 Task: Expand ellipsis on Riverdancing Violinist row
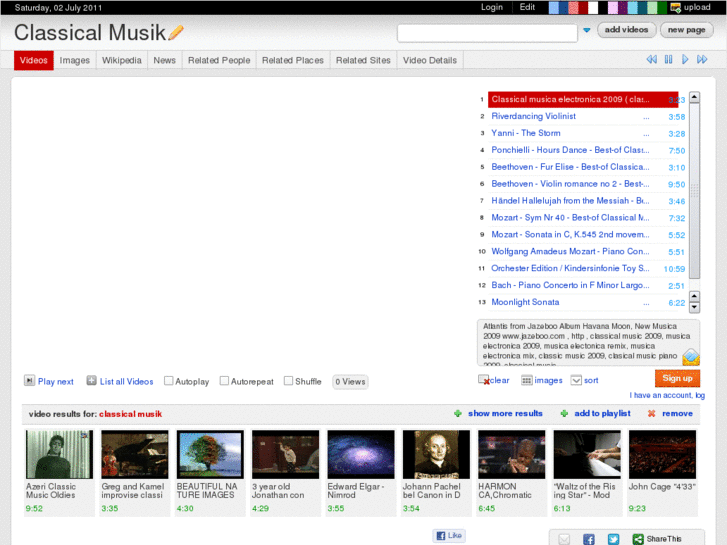click(x=646, y=117)
